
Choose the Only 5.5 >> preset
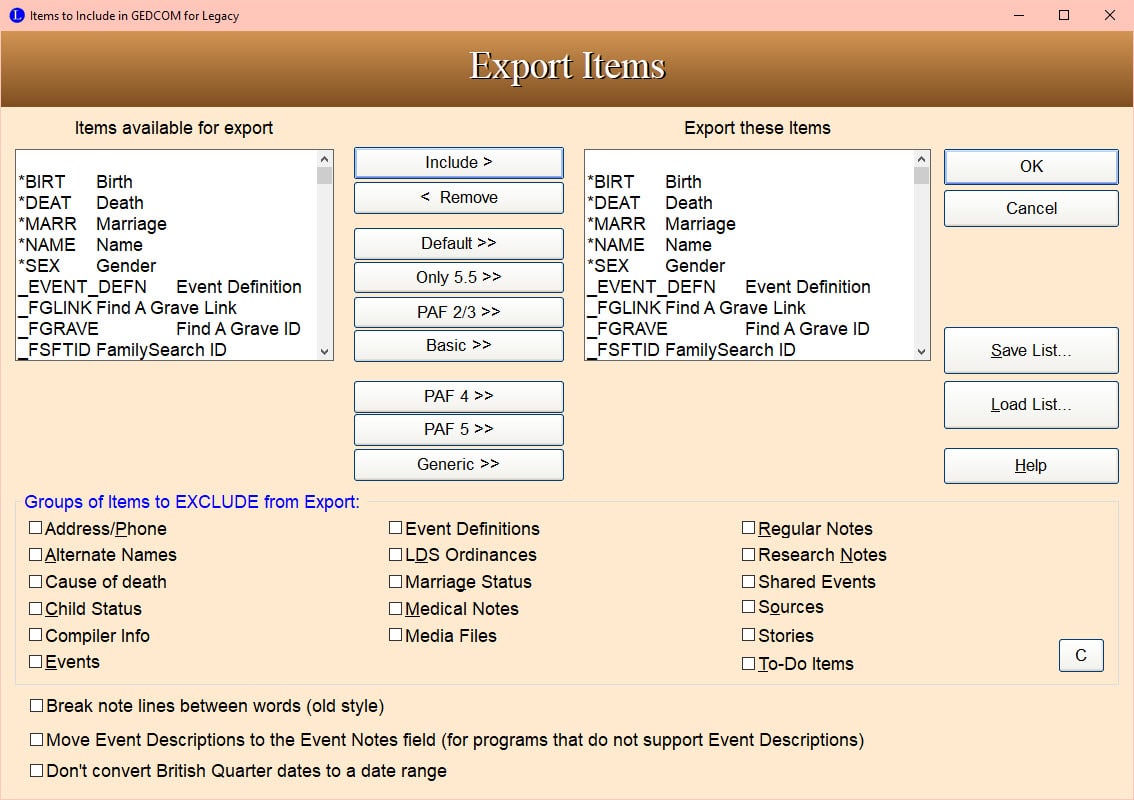[x=458, y=278]
